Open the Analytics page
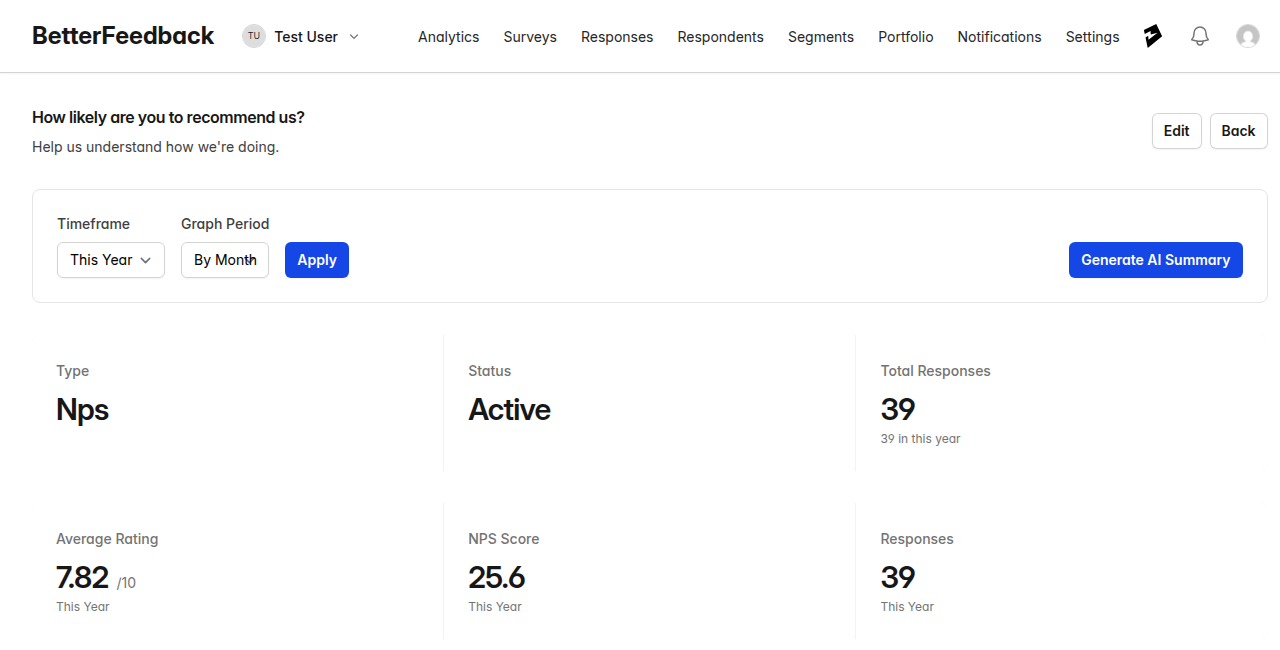The width and height of the screenshot is (1280, 650). coord(448,37)
